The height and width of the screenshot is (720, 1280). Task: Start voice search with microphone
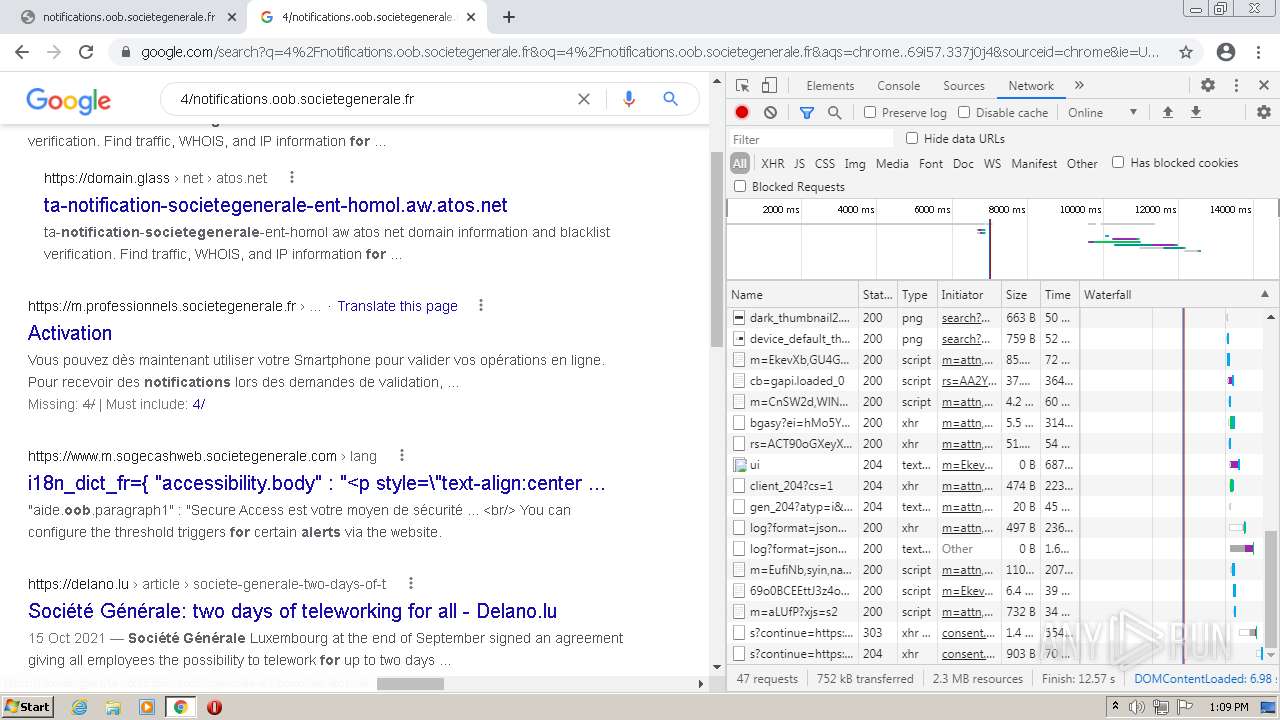click(x=629, y=99)
